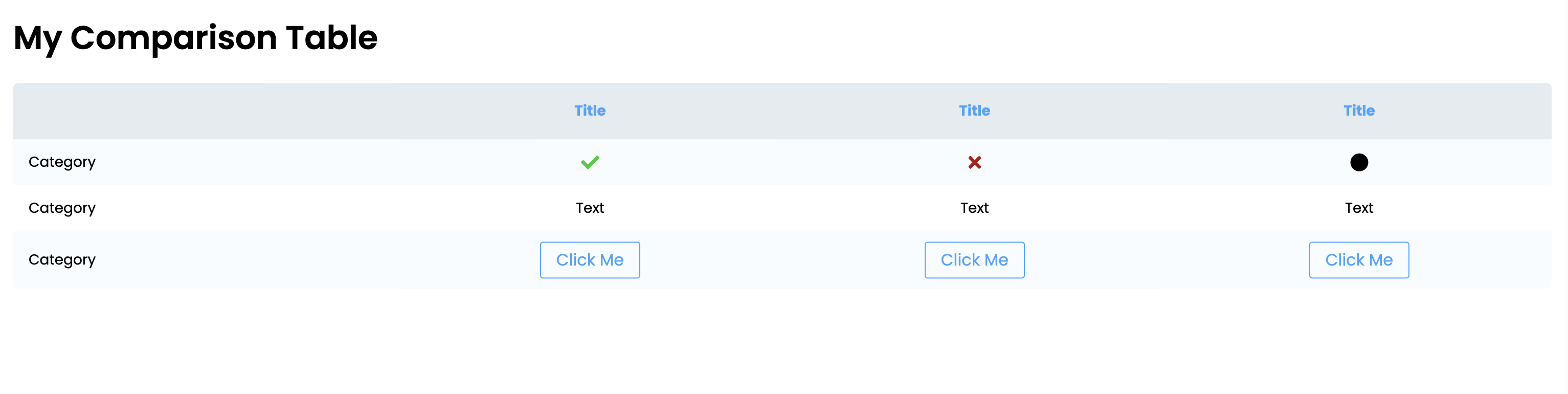
Task: Click the empty top-left header cell
Action: [201, 111]
